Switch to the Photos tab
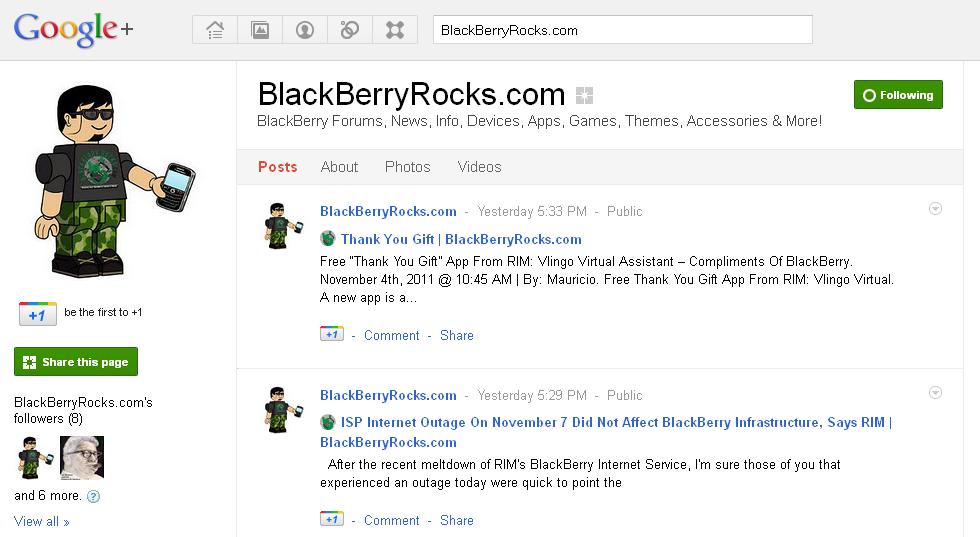 408,167
